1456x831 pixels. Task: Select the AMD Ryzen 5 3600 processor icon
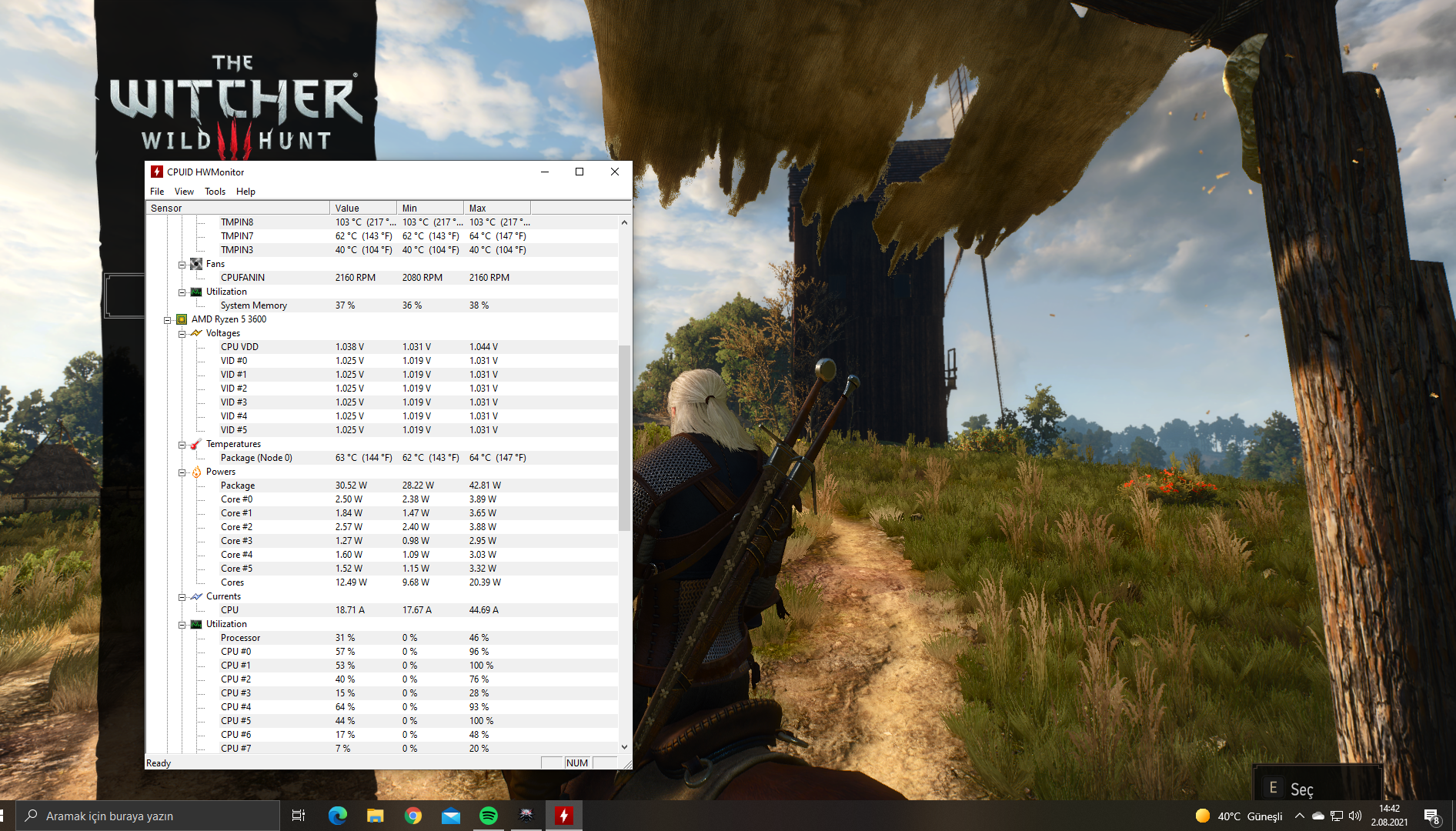click(182, 319)
